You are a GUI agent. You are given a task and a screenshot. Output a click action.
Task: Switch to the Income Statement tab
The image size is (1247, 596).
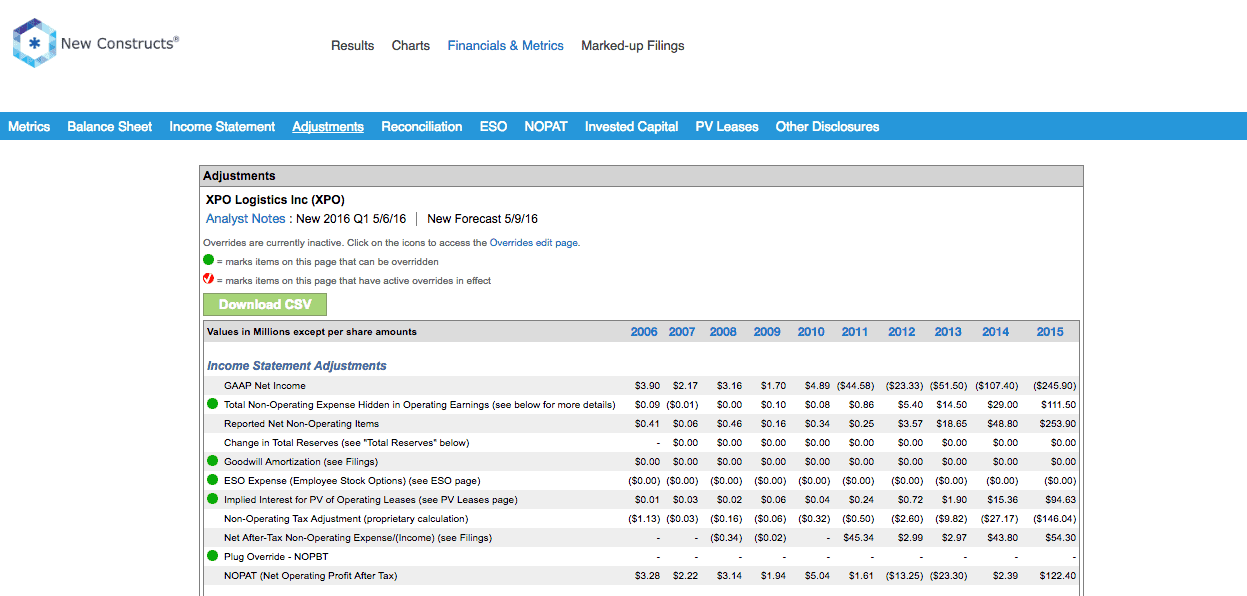click(222, 127)
